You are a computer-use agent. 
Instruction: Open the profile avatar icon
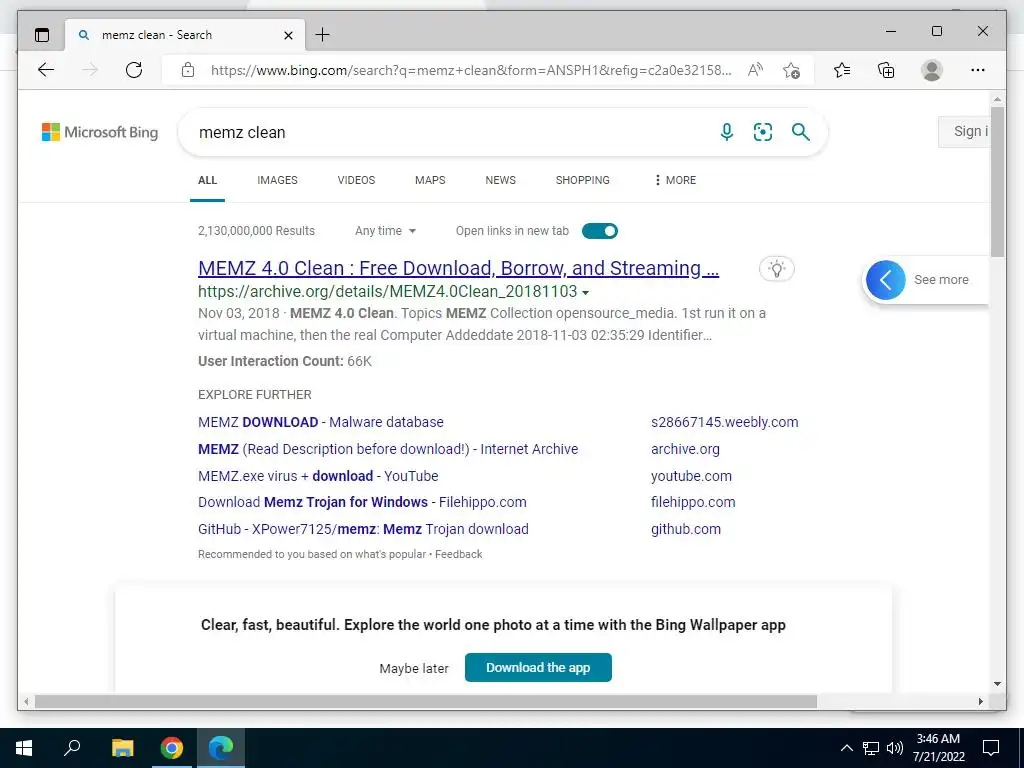point(932,70)
